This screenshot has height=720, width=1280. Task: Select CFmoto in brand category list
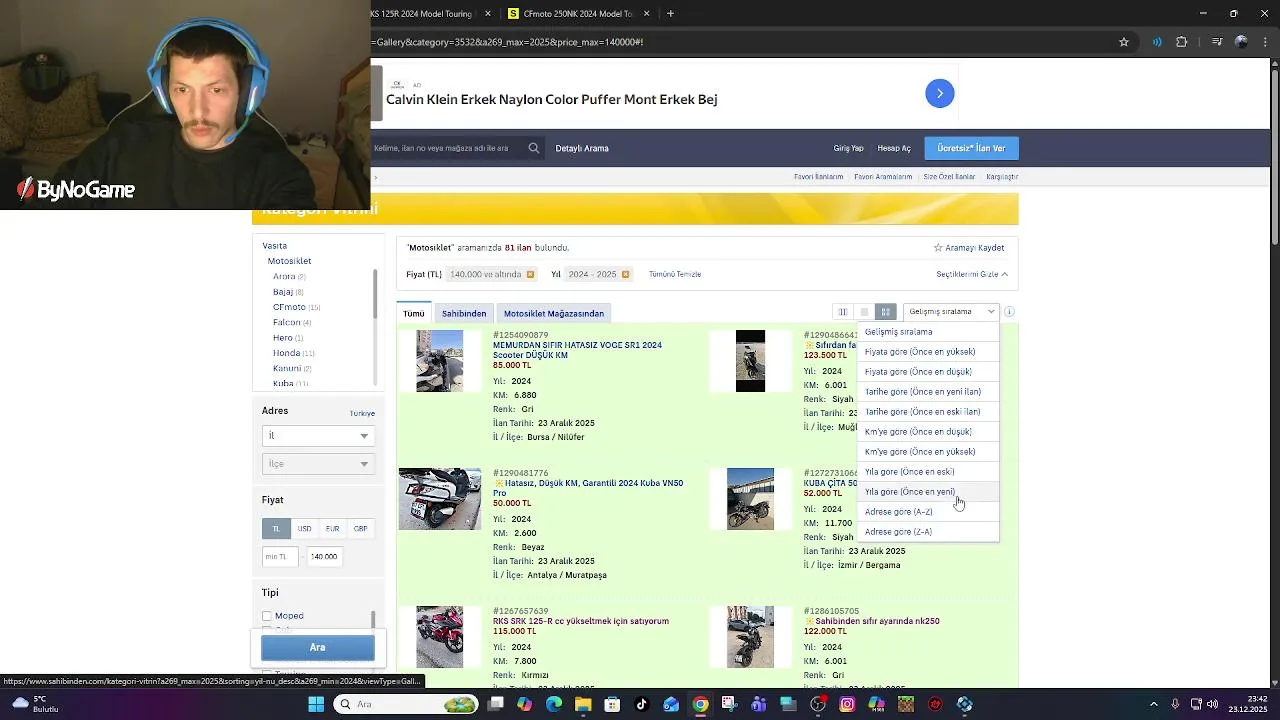pyautogui.click(x=289, y=307)
